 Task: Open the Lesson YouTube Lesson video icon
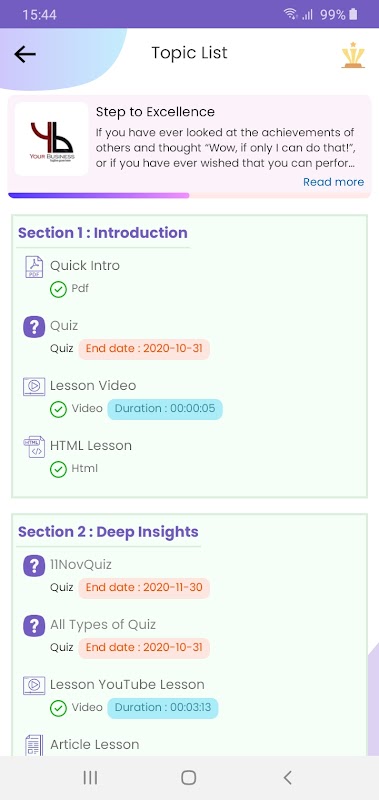pos(34,685)
